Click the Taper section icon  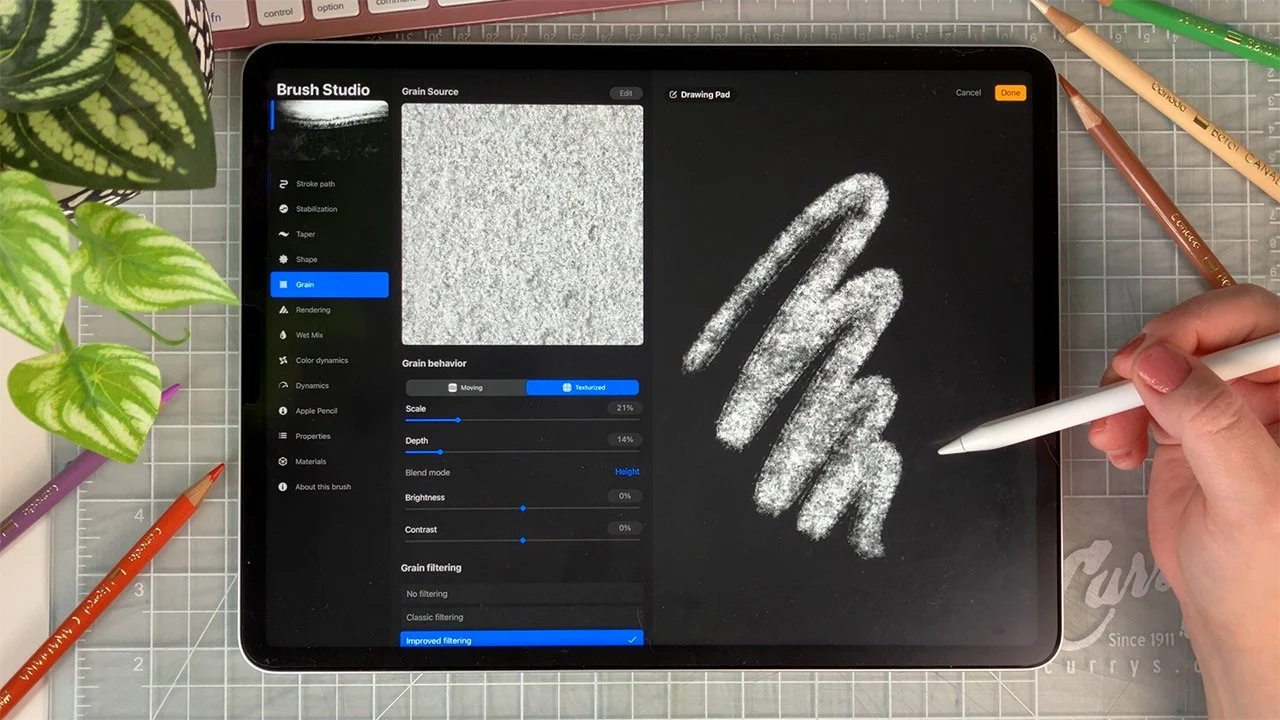[284, 233]
